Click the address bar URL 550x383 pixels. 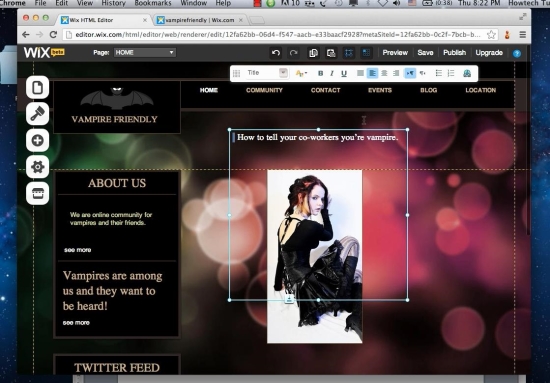point(277,34)
